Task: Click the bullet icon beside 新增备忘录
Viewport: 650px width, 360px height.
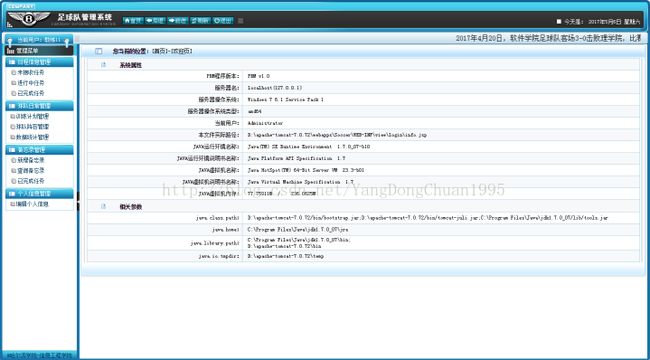Action: click(14, 161)
